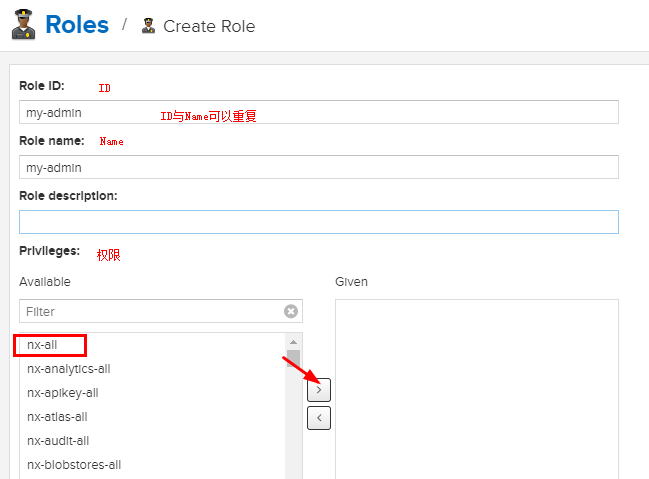649x479 pixels.
Task: Focus the Role ID input field
Action: pyautogui.click(x=318, y=112)
